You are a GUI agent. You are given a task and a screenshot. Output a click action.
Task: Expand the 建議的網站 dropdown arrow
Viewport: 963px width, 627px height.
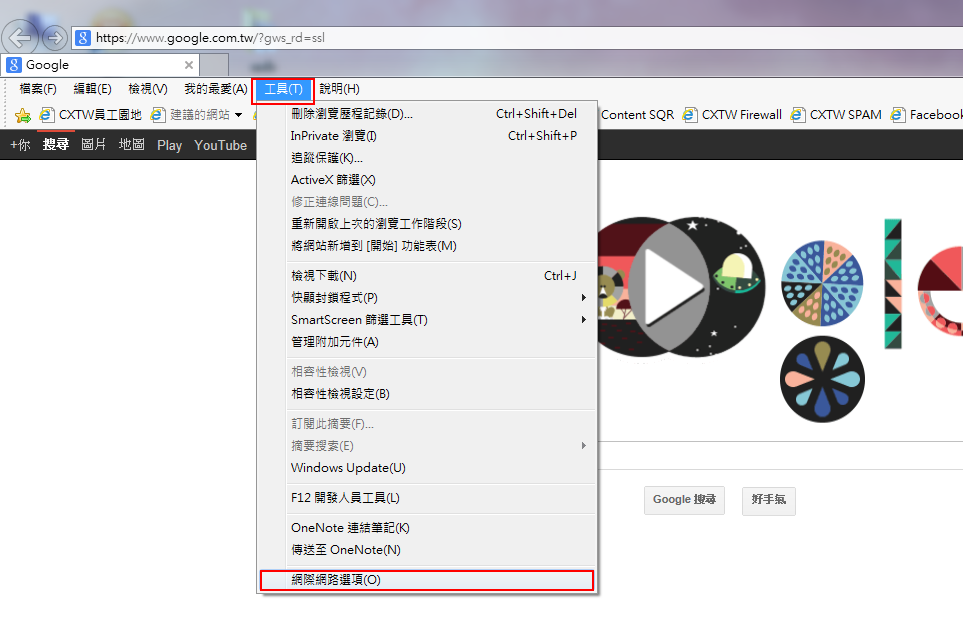[239, 115]
